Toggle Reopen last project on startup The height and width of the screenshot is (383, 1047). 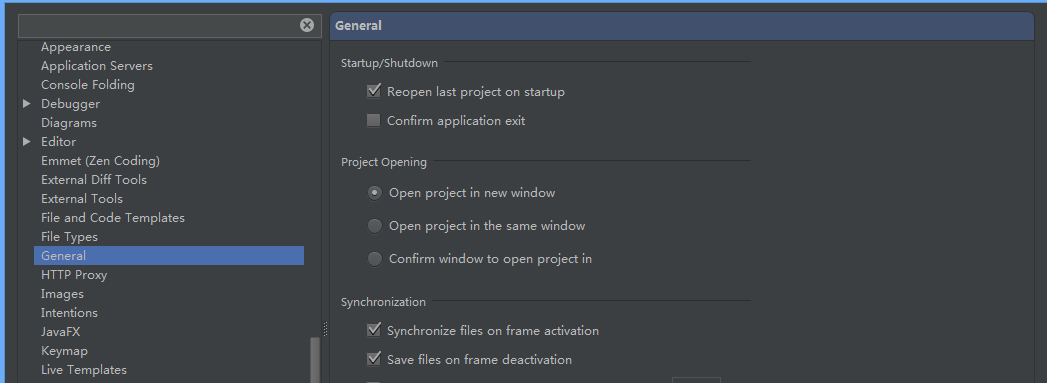[374, 91]
